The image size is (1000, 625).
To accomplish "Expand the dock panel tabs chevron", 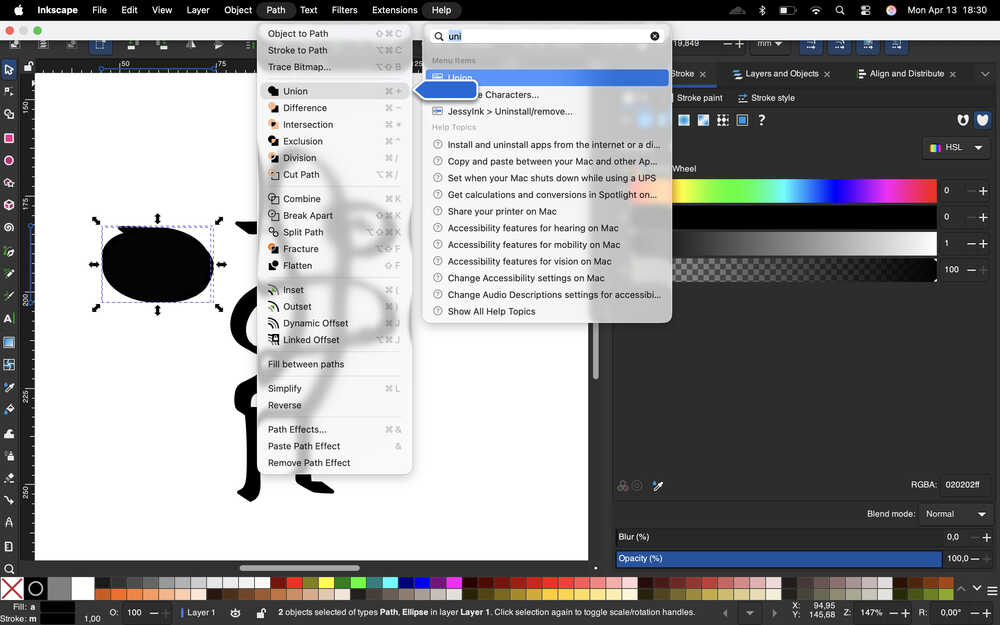I will click(x=985, y=74).
